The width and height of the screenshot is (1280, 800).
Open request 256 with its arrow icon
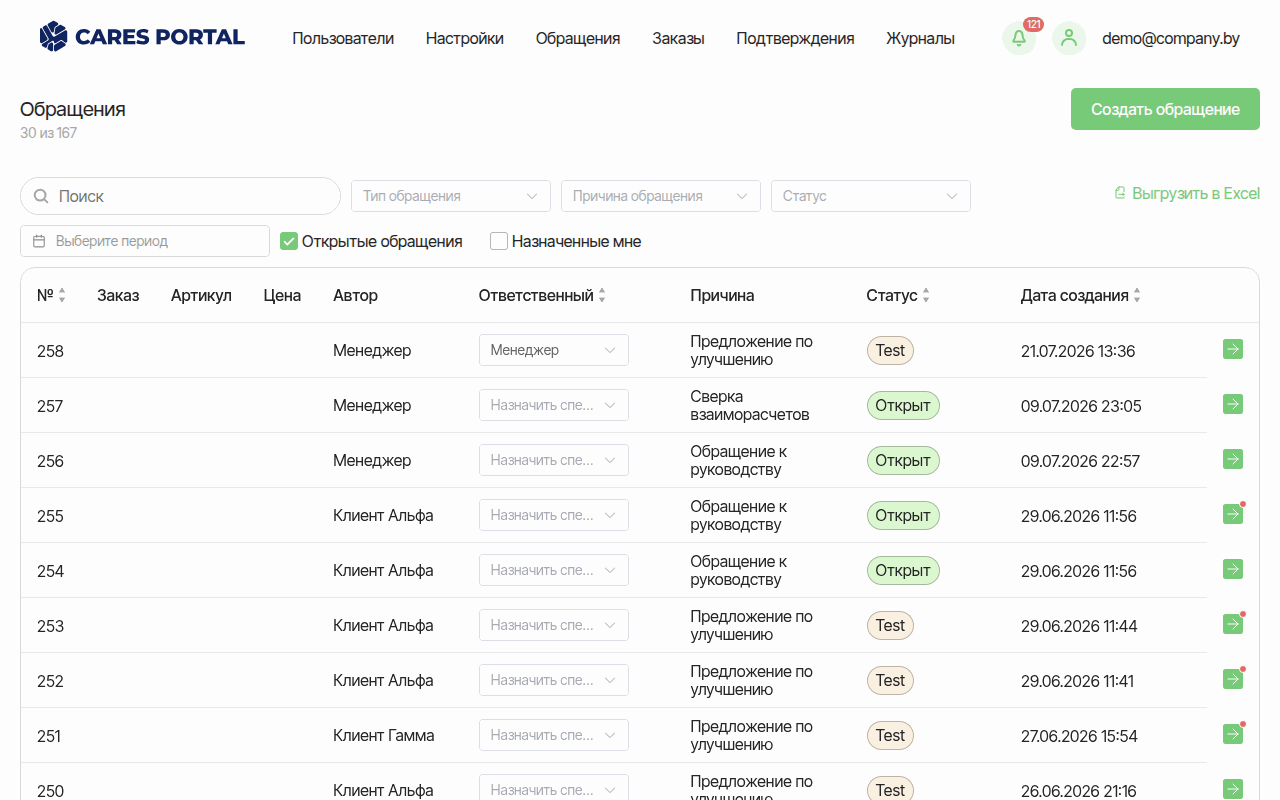click(x=1233, y=459)
